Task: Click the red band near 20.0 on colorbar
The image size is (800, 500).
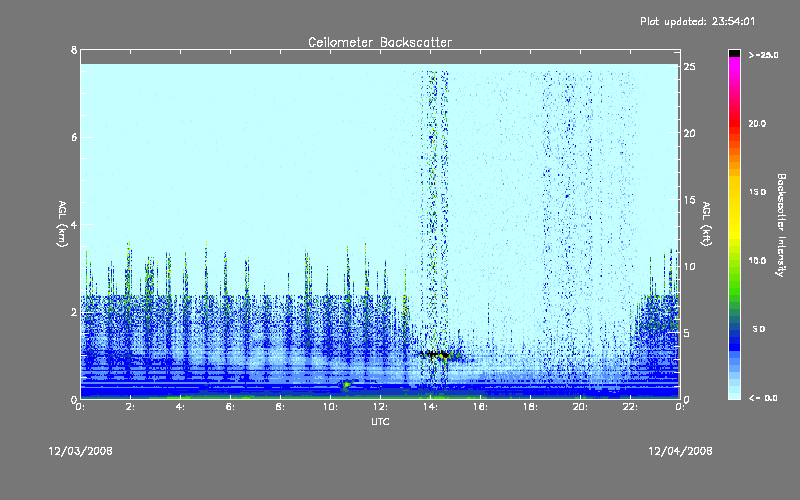Action: pos(734,122)
